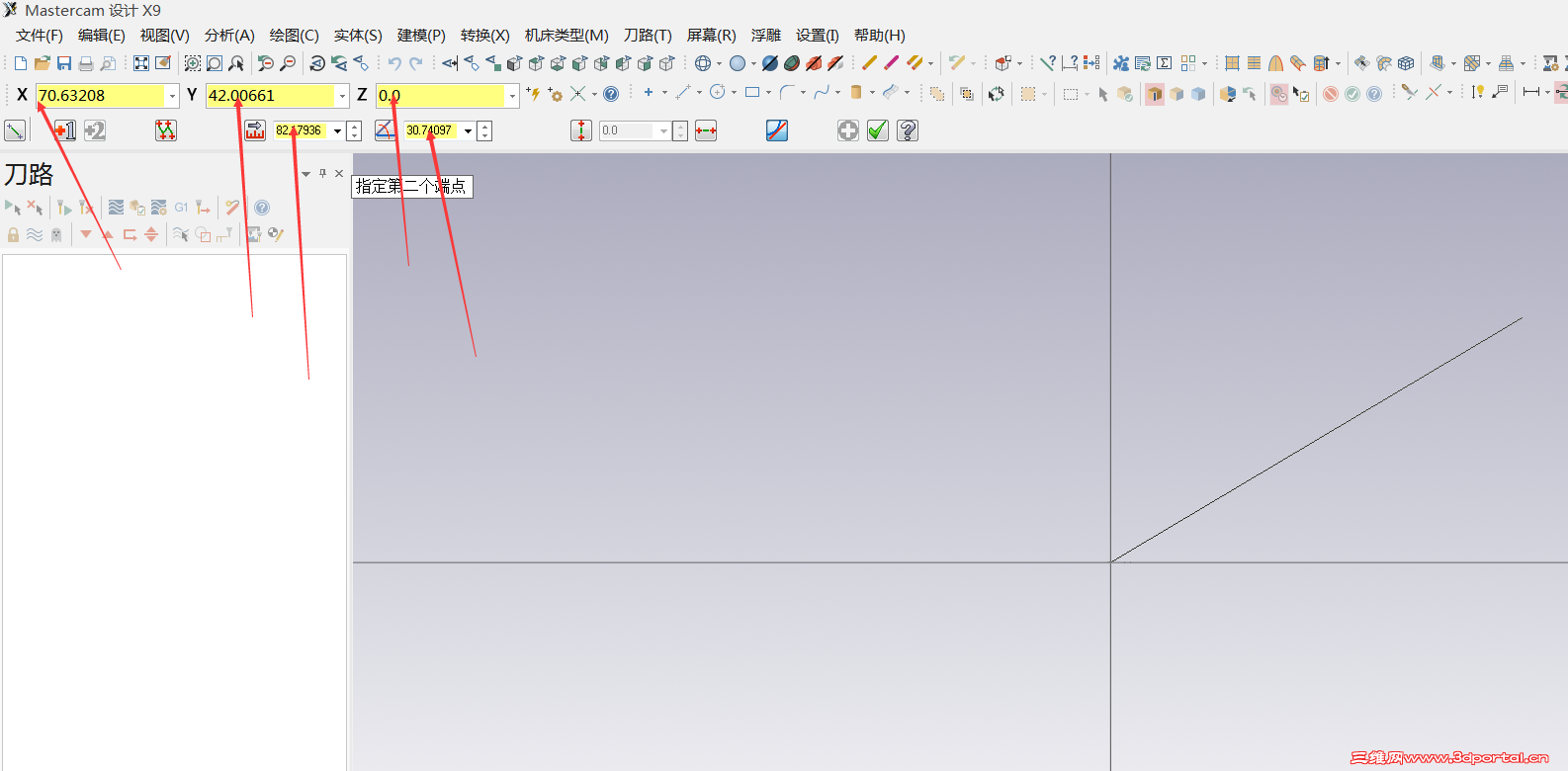
Task: Open the line angle value dropdown
Action: tap(468, 130)
